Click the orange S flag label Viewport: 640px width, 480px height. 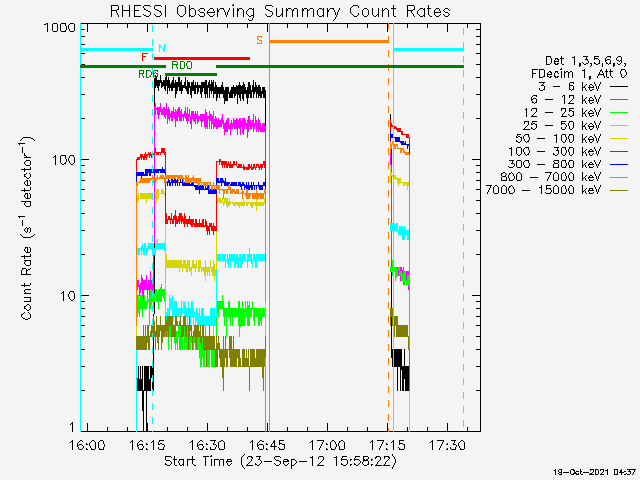click(x=260, y=40)
